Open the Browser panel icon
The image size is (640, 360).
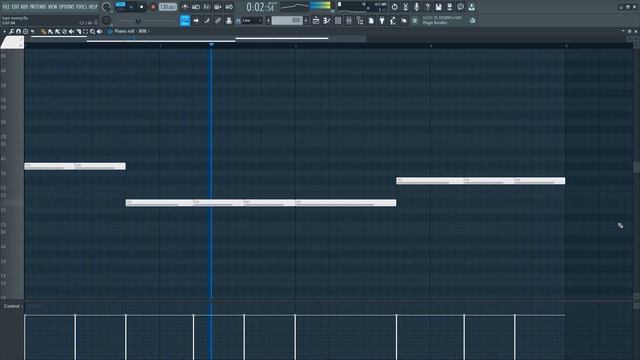coord(360,20)
